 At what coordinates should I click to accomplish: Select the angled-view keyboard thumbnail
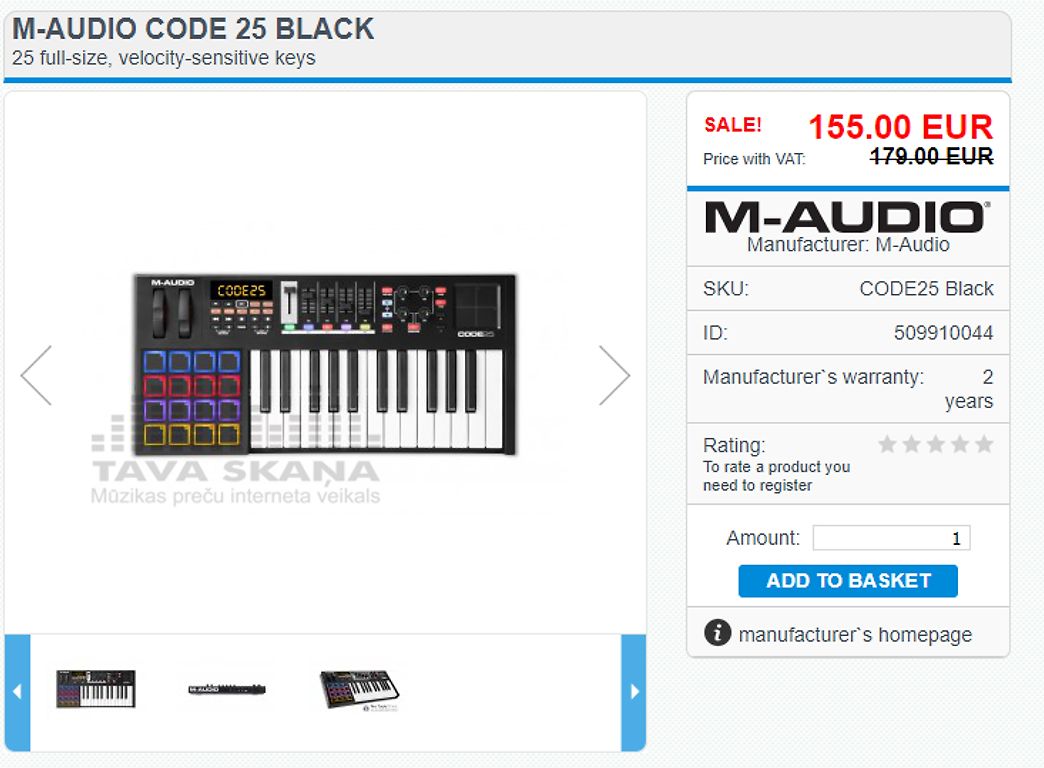(x=360, y=689)
